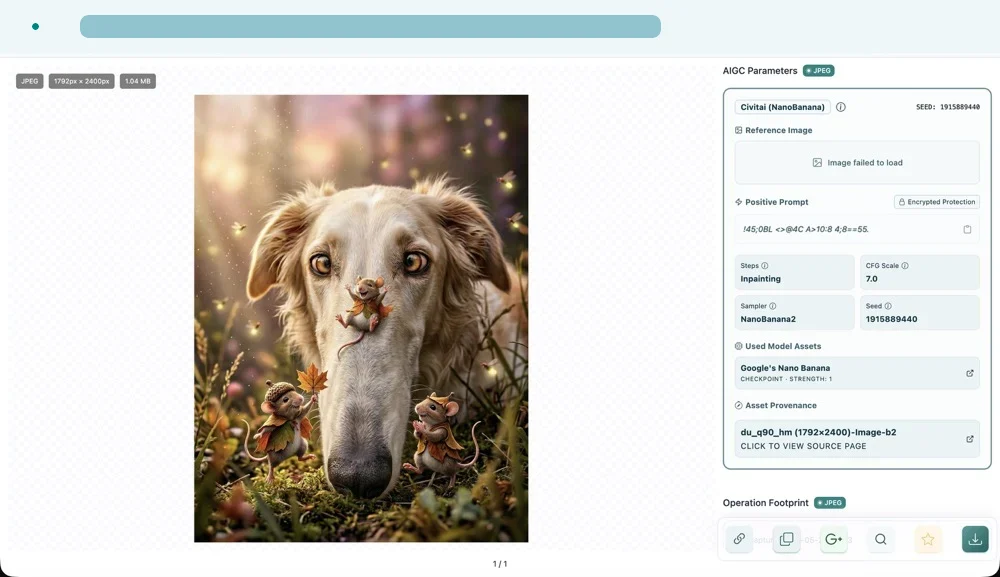The height and width of the screenshot is (577, 1000).
Task: Download the image with the green button
Action: tap(975, 539)
